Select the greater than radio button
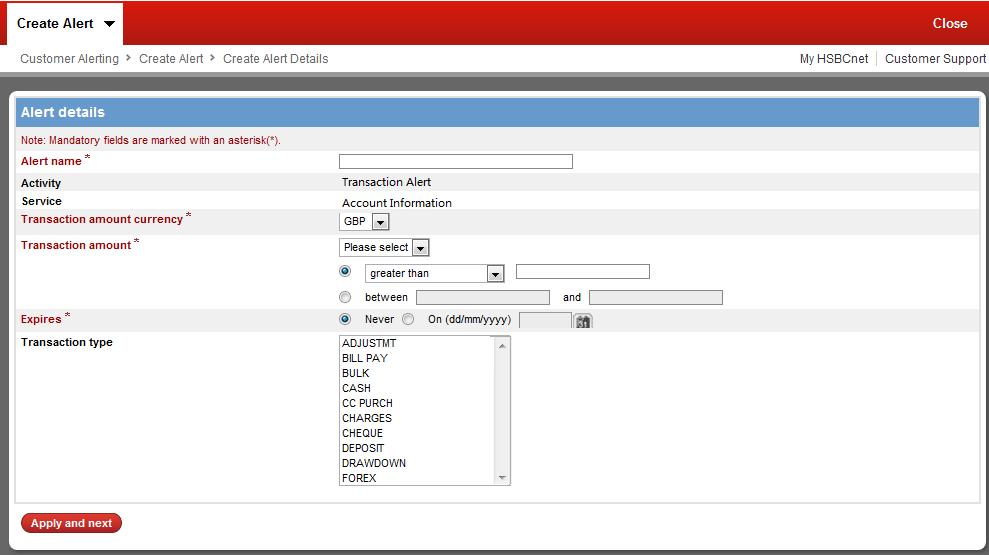The height and width of the screenshot is (555, 989). point(345,271)
